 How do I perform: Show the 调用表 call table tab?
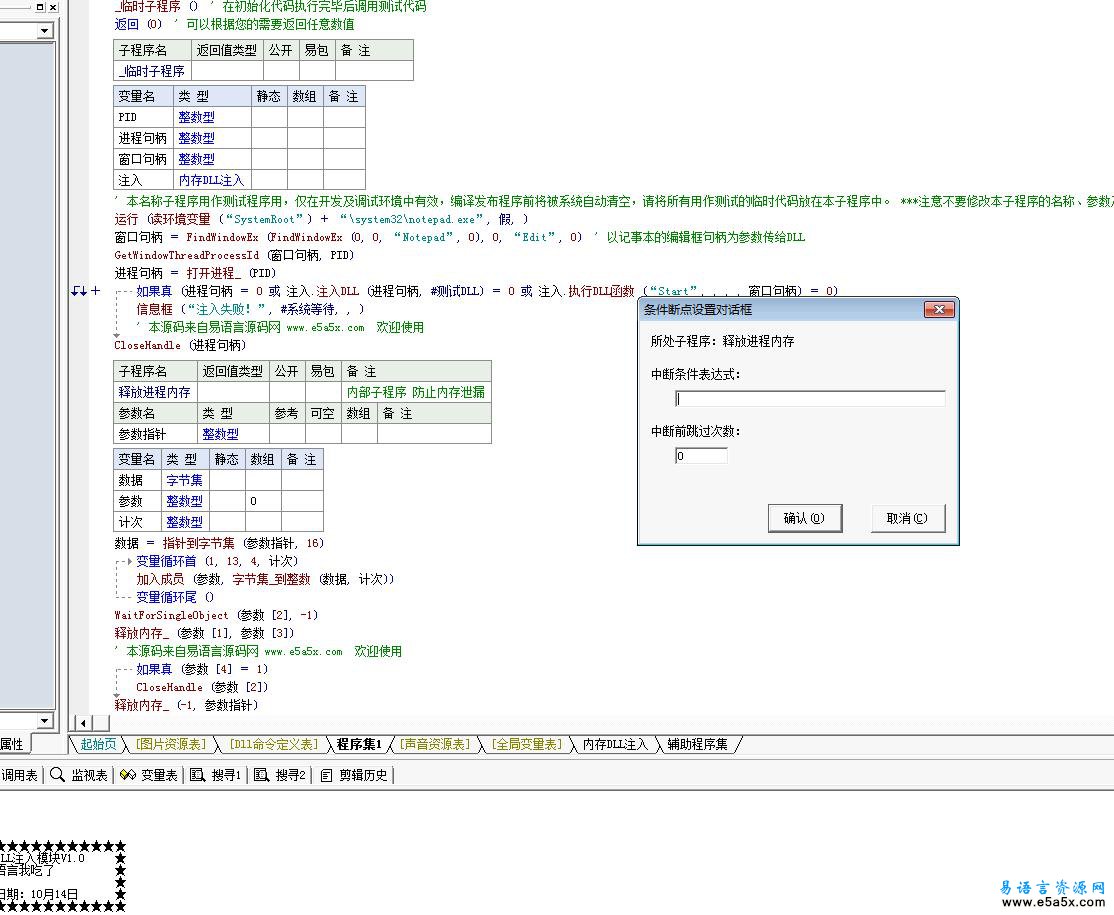[19, 775]
